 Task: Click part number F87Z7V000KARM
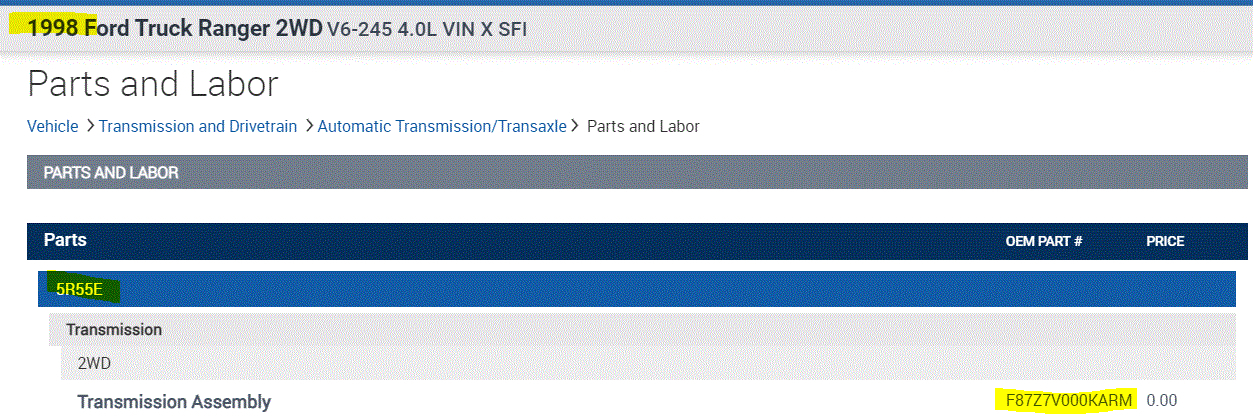pyautogui.click(x=1069, y=401)
